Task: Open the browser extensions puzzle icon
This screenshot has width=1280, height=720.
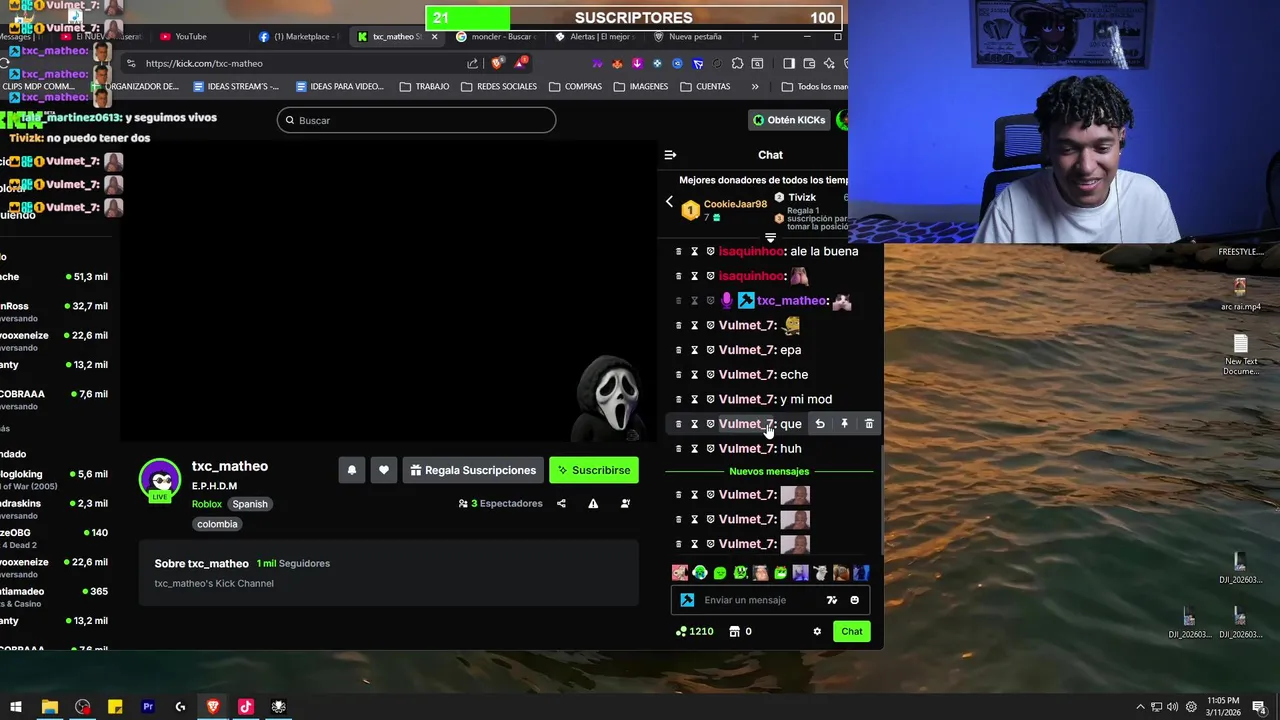Action: coord(737,63)
